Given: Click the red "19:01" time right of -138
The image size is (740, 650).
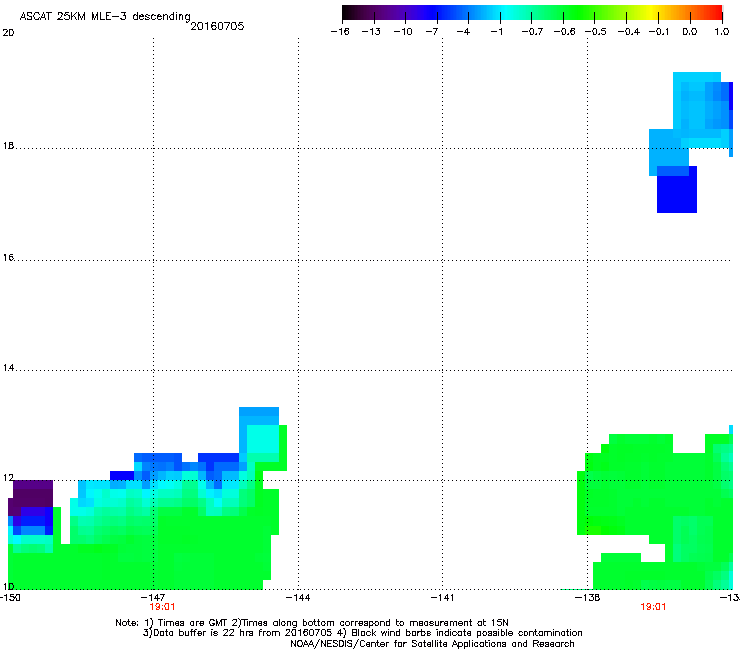Looking at the screenshot, I should point(653,607).
